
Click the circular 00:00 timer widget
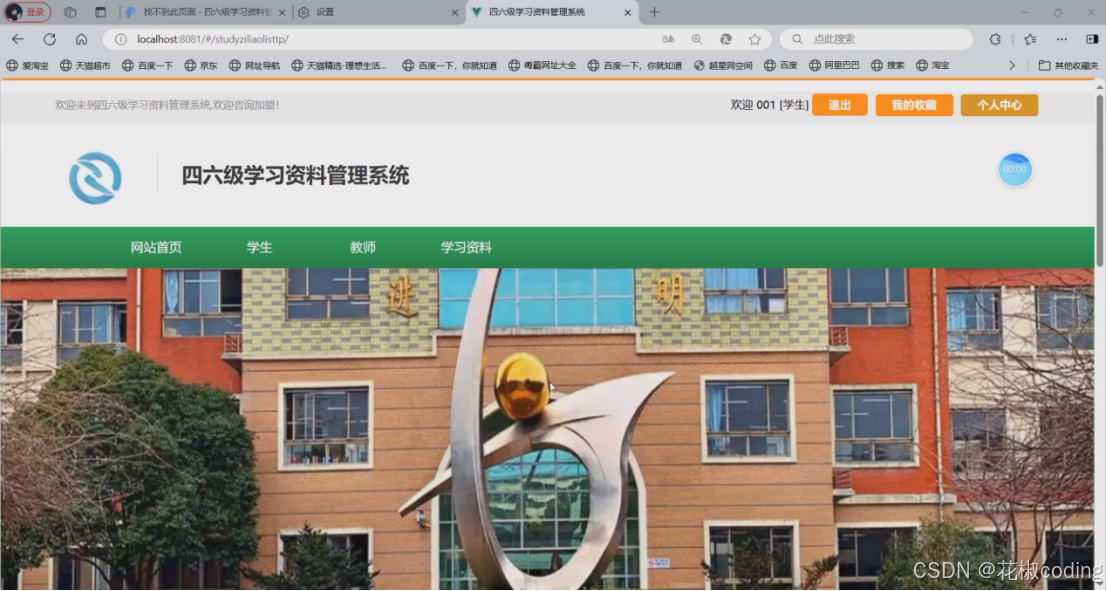coord(1014,170)
